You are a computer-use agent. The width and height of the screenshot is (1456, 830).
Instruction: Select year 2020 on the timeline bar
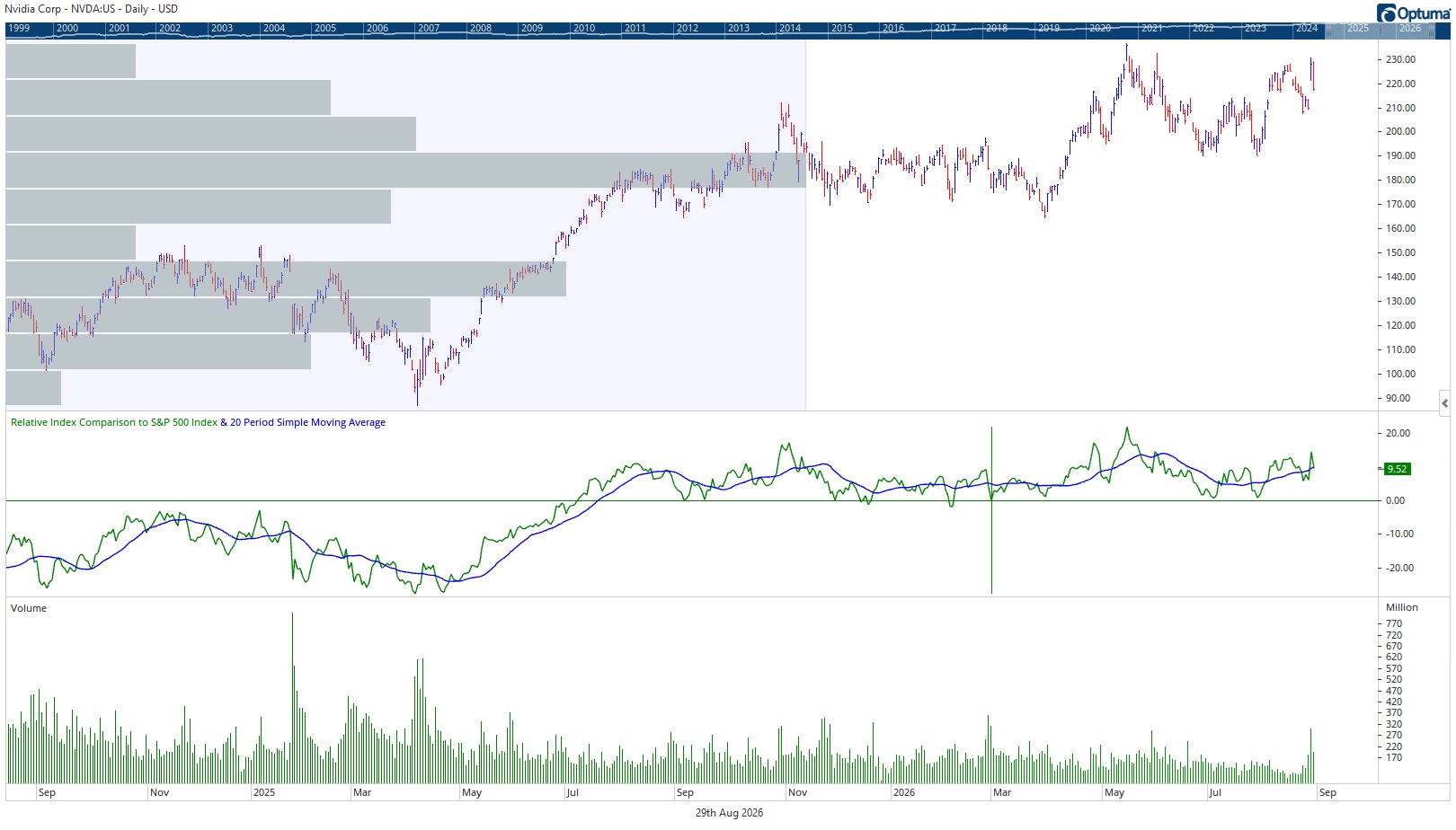pos(1100,29)
